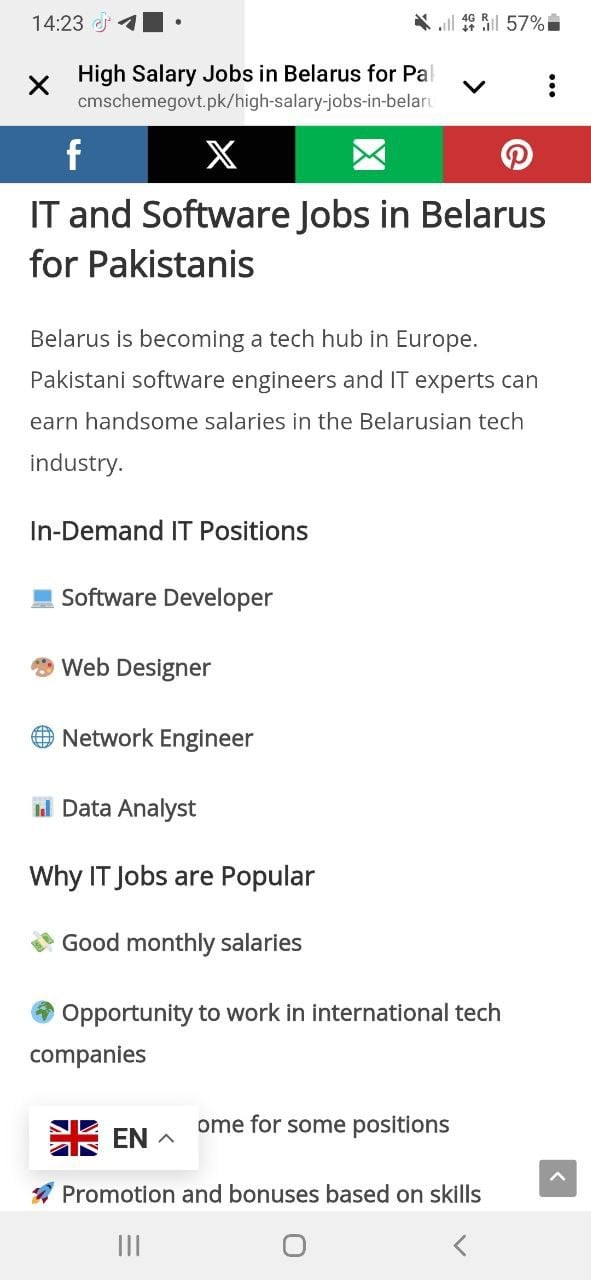Open Android recent apps button
Screen dimensions: 591x1280
pyautogui.click(x=129, y=1245)
